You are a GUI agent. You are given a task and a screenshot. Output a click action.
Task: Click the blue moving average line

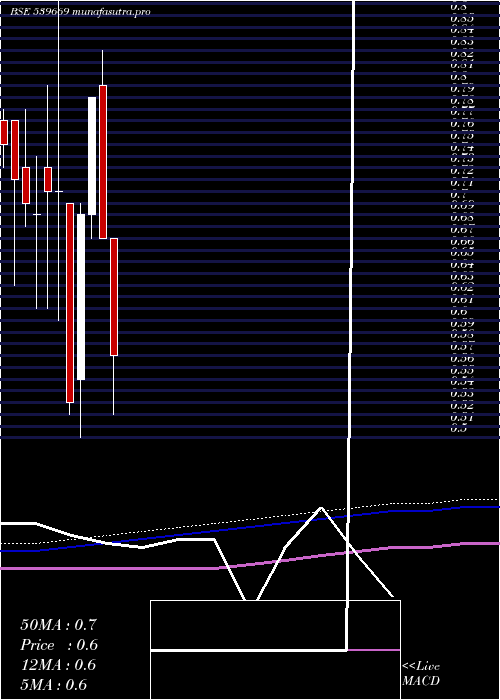tap(250, 530)
